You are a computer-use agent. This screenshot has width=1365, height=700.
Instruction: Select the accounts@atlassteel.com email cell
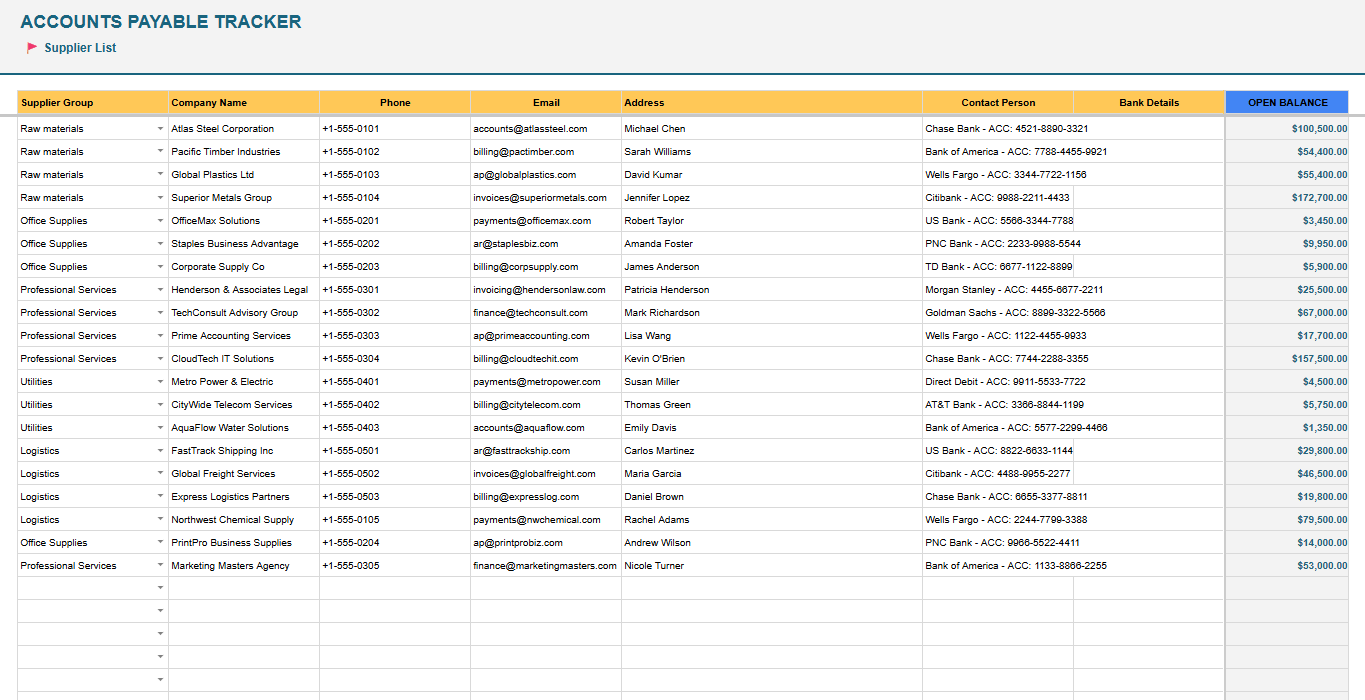point(530,129)
